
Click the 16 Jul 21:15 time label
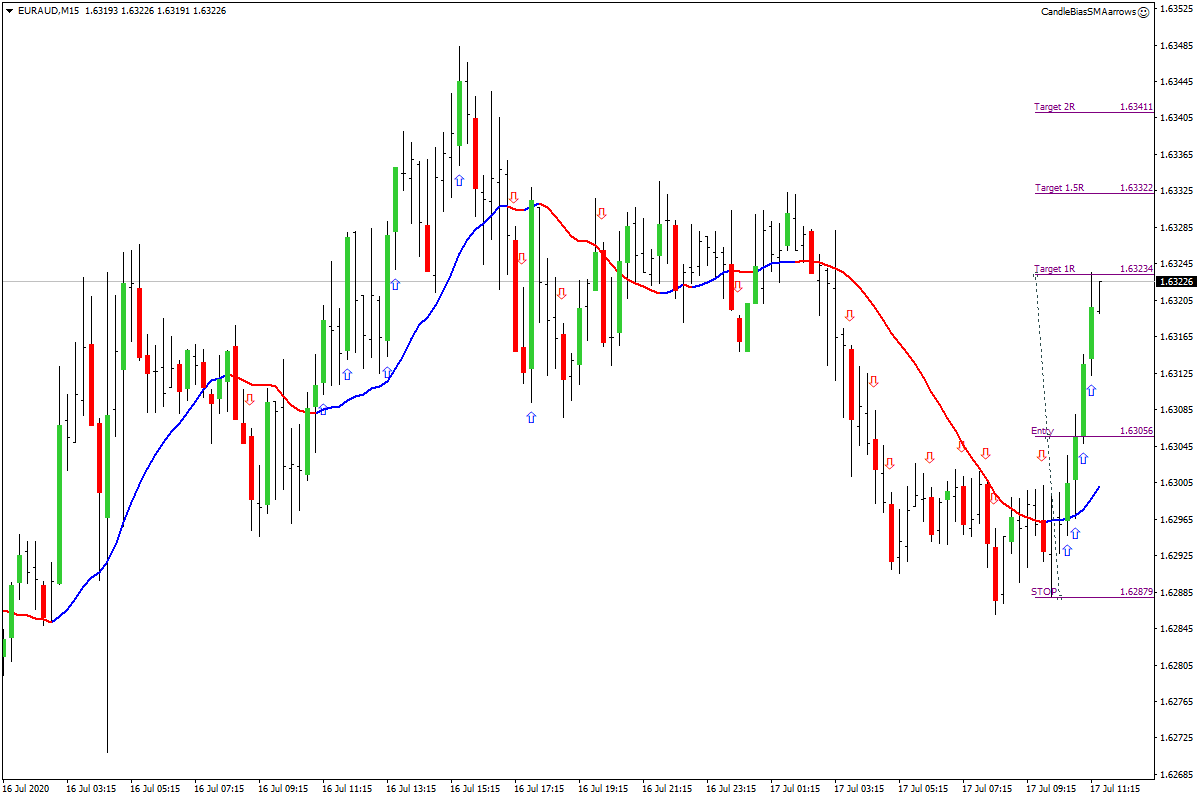[667, 789]
